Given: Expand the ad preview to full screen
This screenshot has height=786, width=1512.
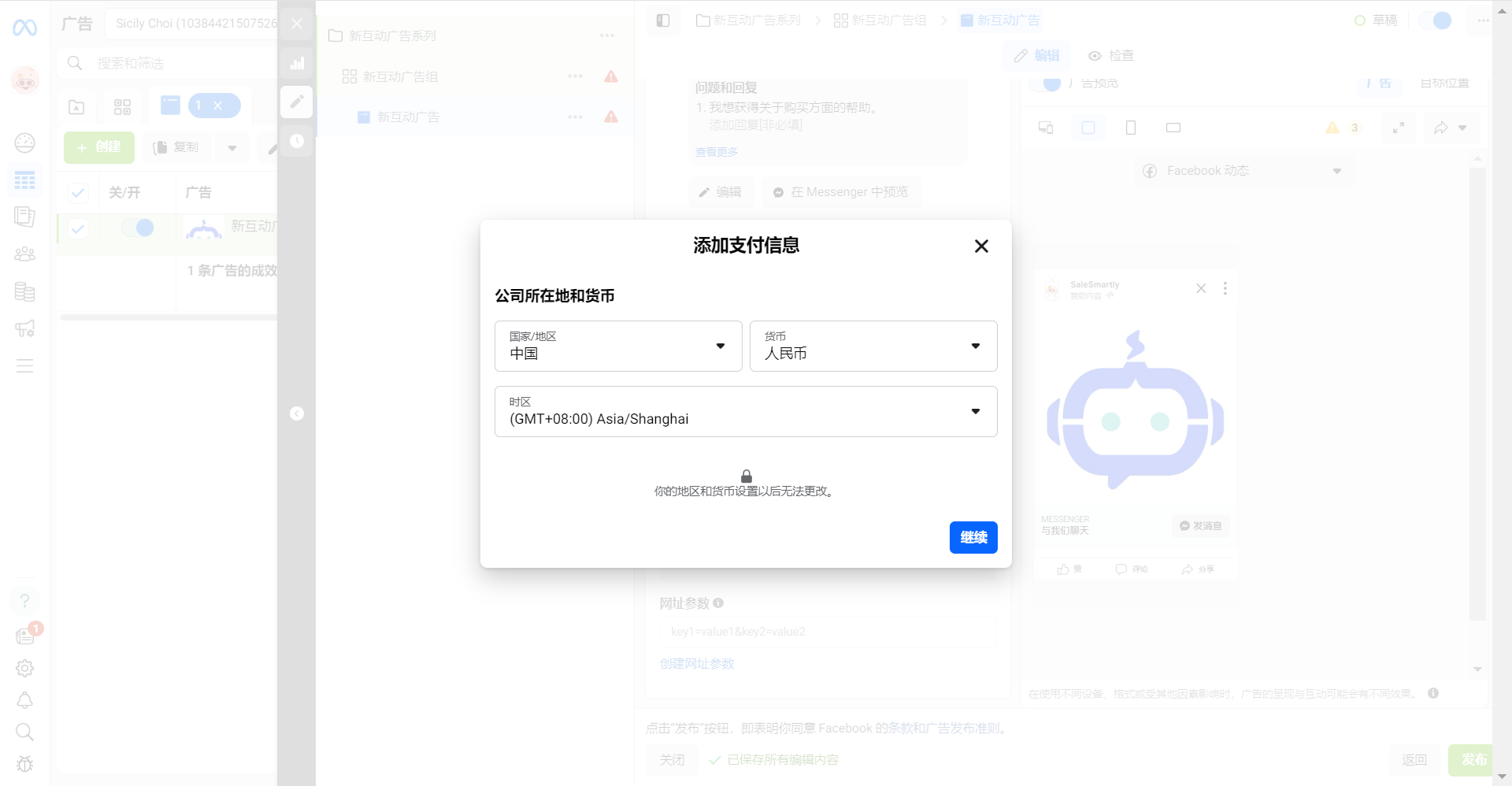Looking at the screenshot, I should point(1399,128).
